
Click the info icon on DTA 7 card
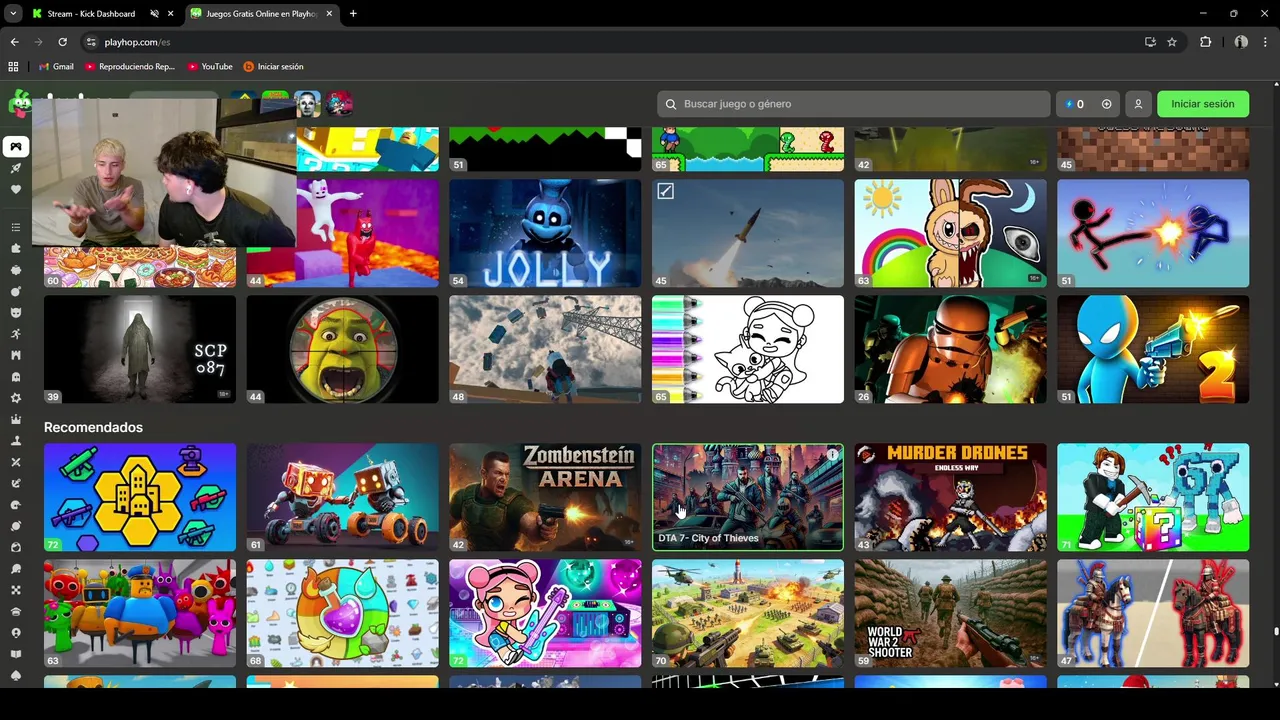coord(832,455)
